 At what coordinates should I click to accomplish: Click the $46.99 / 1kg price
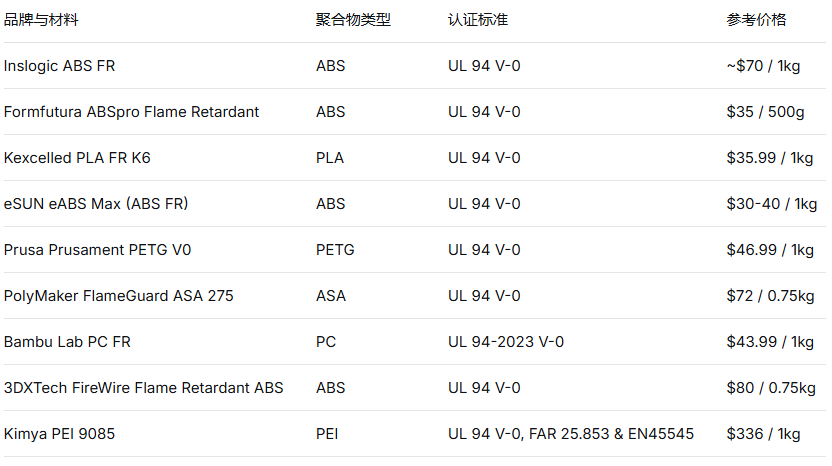770,250
